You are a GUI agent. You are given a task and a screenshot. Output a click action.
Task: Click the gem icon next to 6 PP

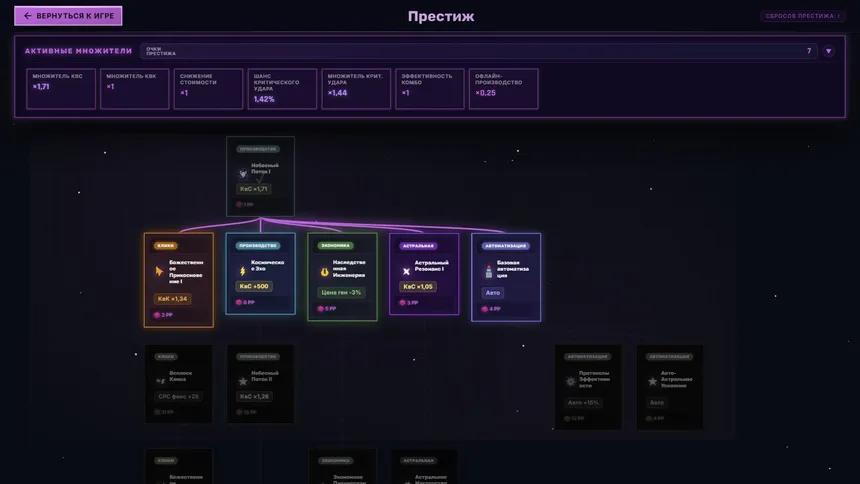click(239, 302)
